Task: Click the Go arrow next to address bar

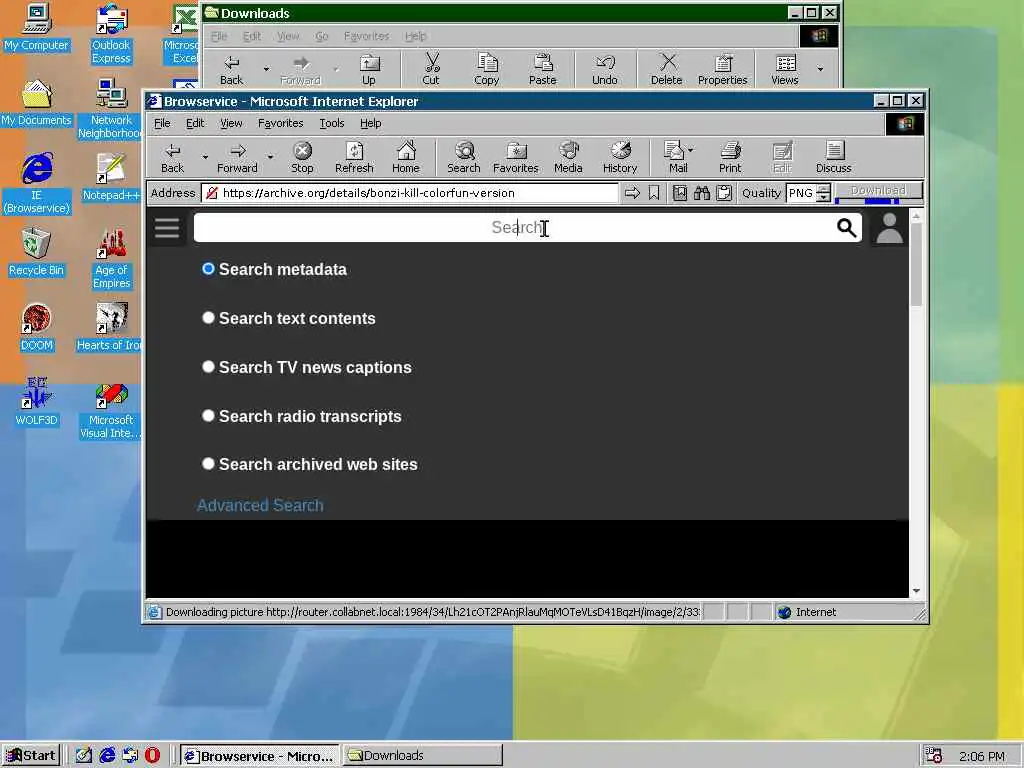Action: [632, 193]
